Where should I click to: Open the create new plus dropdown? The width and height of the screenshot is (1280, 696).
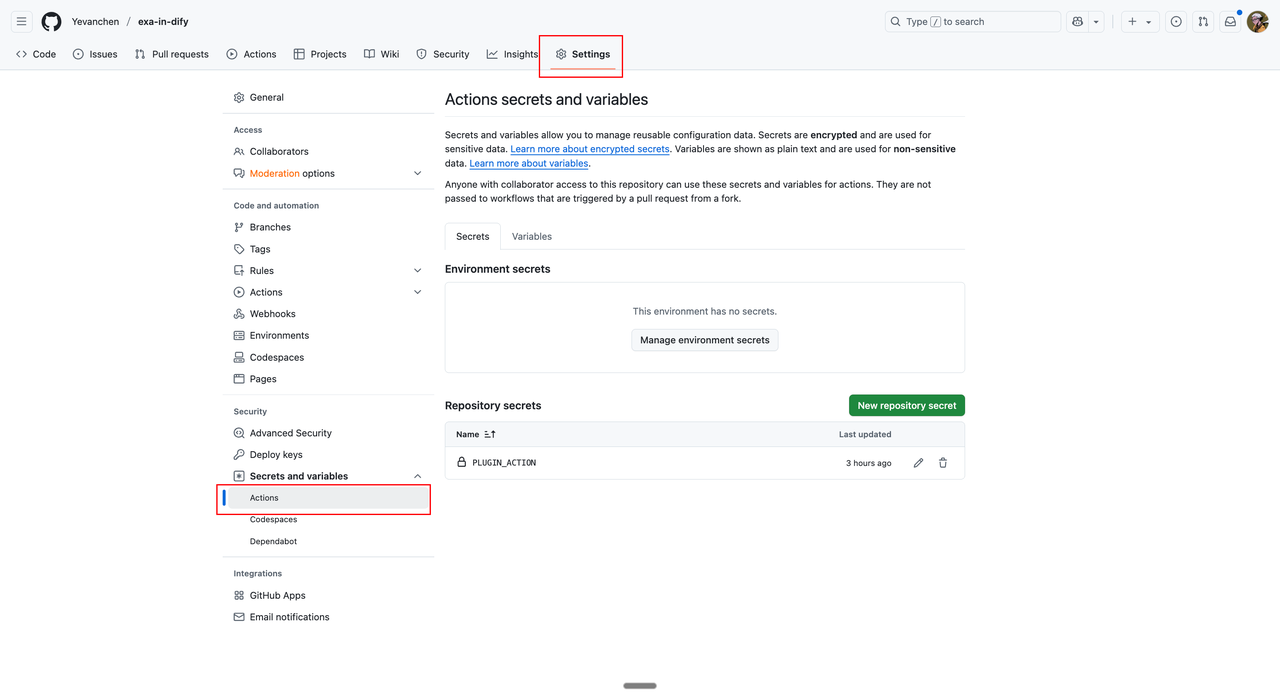pos(1139,21)
